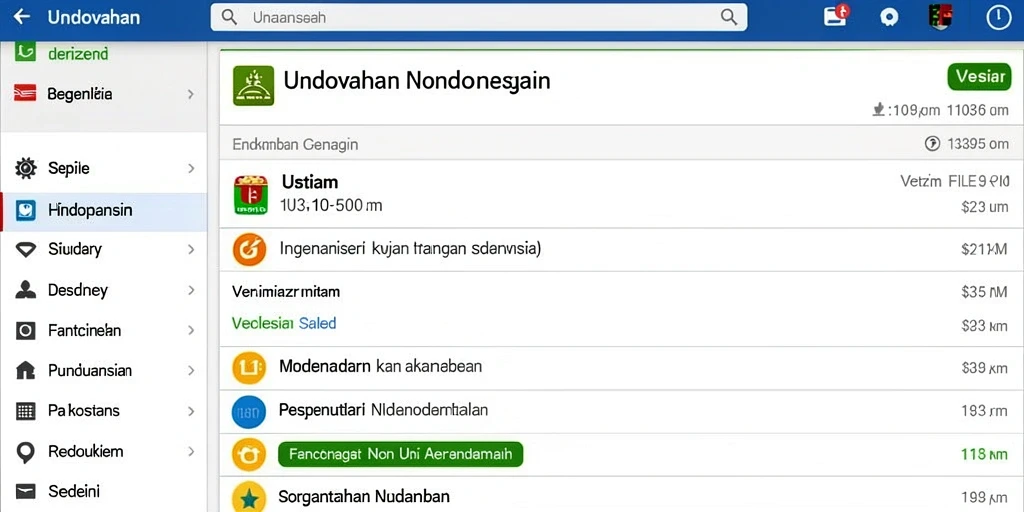Click inside the Unaanseah search field
This screenshot has height=512, width=1024.
coord(479,18)
